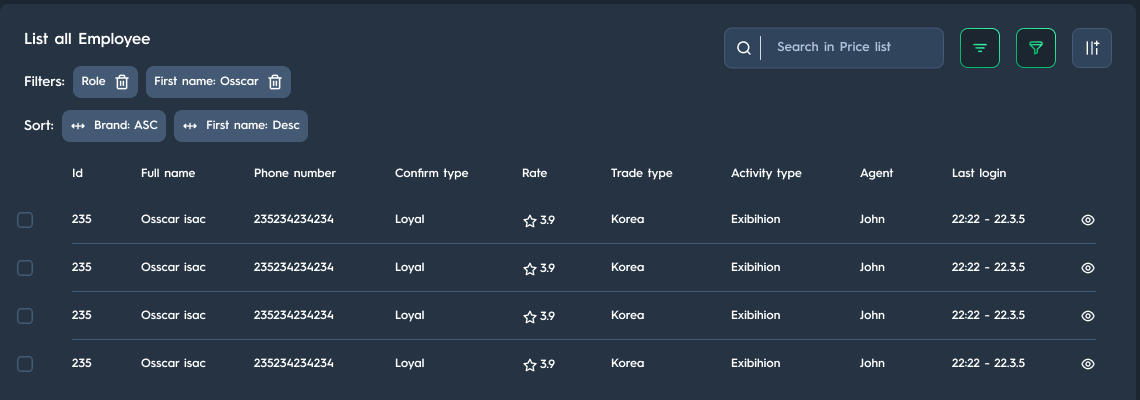
Task: Click the Agent column header
Action: coord(876,173)
